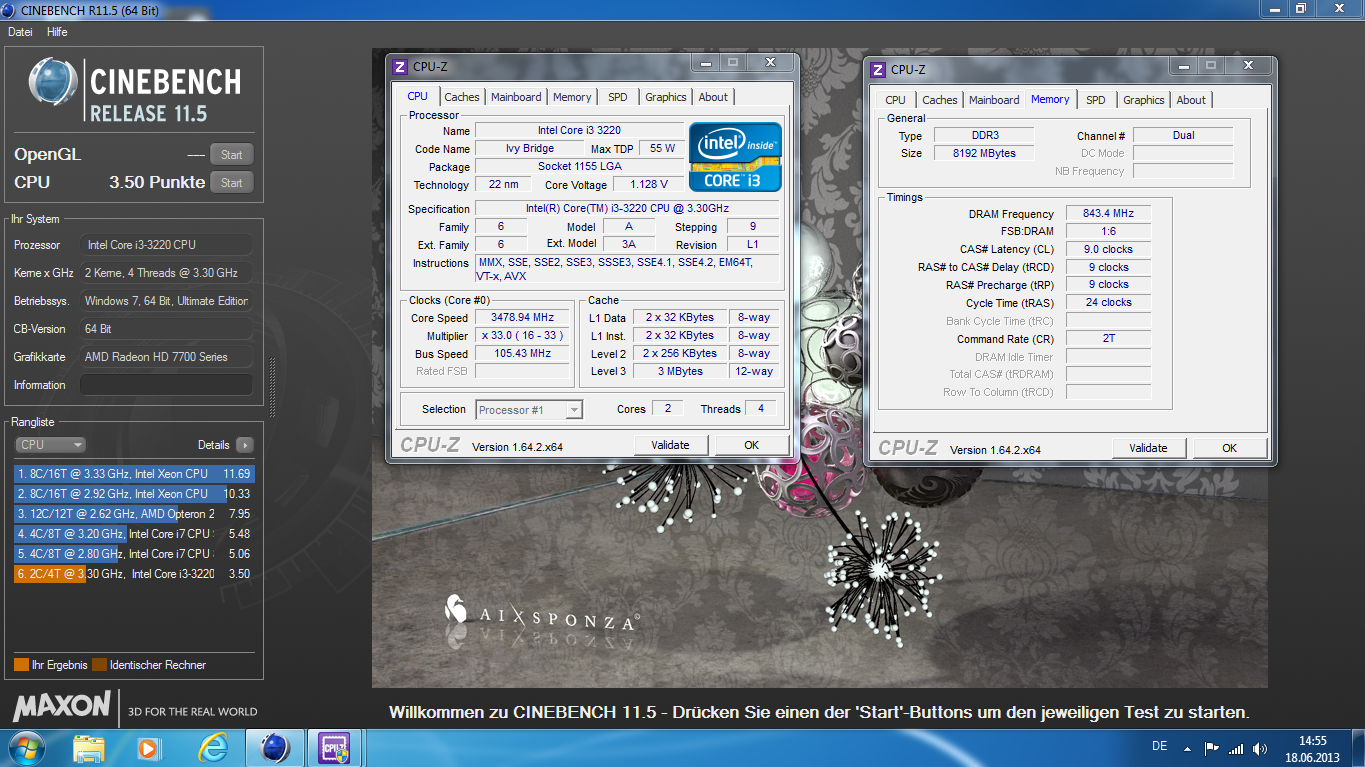This screenshot has width=1365, height=767.
Task: Click the orange Ihr Ergebnis legend swatch
Action: click(x=21, y=665)
